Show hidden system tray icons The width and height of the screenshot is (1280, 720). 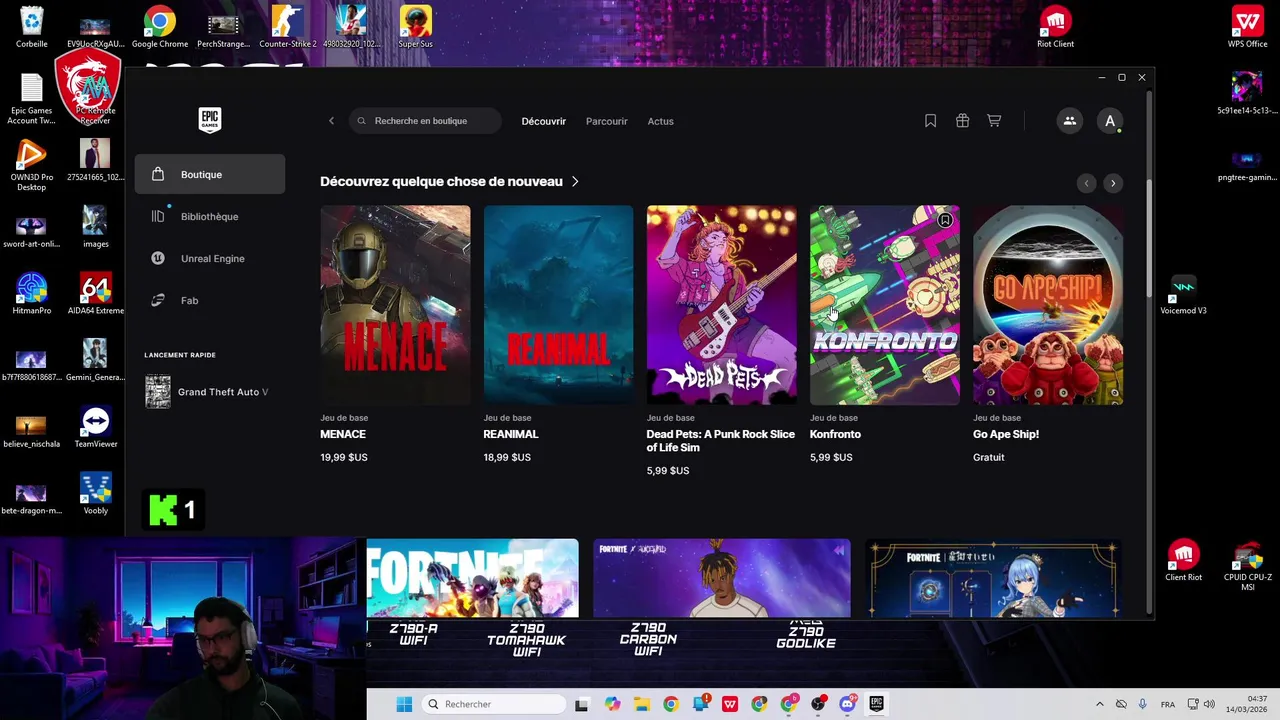pos(1099,704)
